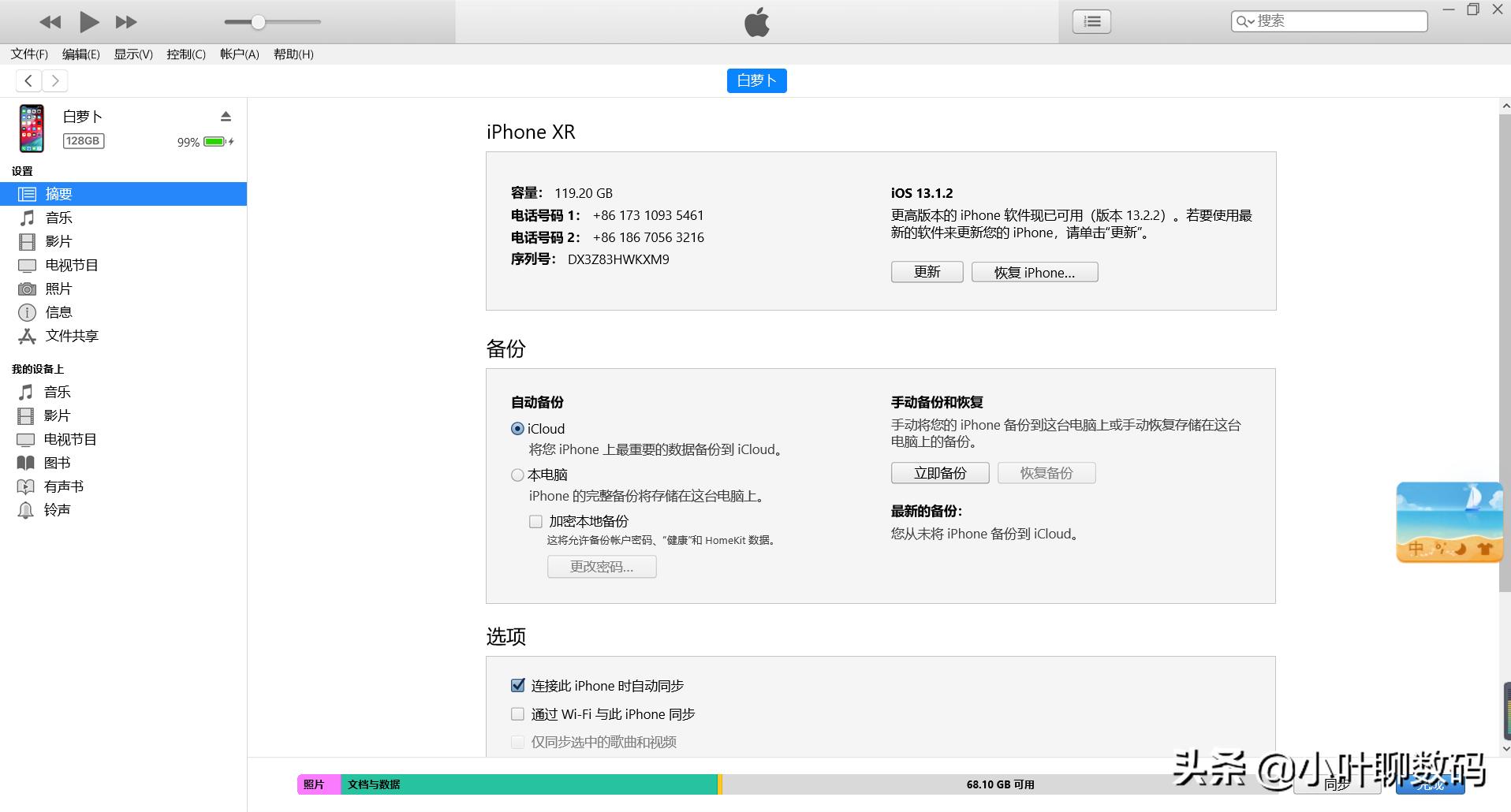Click the fast-forward next track icon
This screenshot has width=1511, height=812.
point(126,22)
